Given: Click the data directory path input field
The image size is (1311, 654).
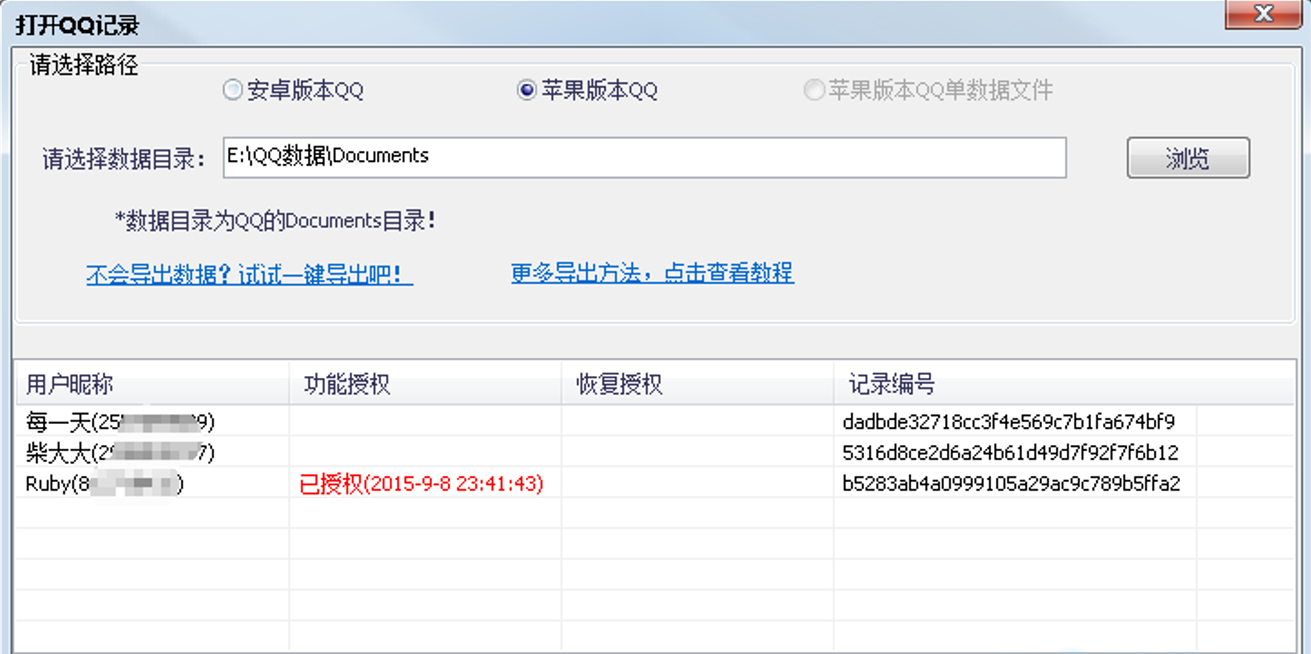Looking at the screenshot, I should [x=645, y=157].
